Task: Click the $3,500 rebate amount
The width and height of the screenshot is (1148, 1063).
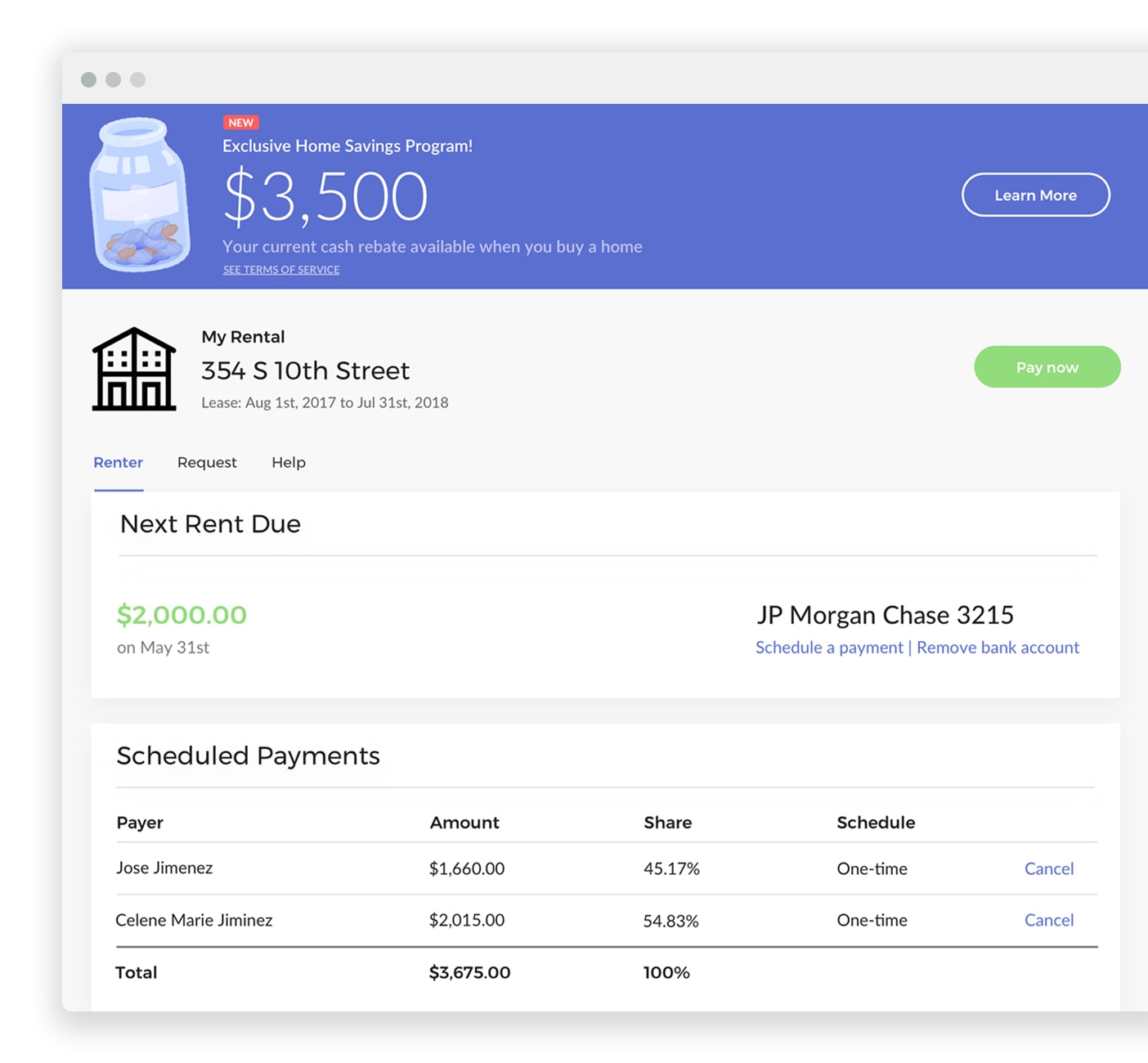Action: [325, 196]
